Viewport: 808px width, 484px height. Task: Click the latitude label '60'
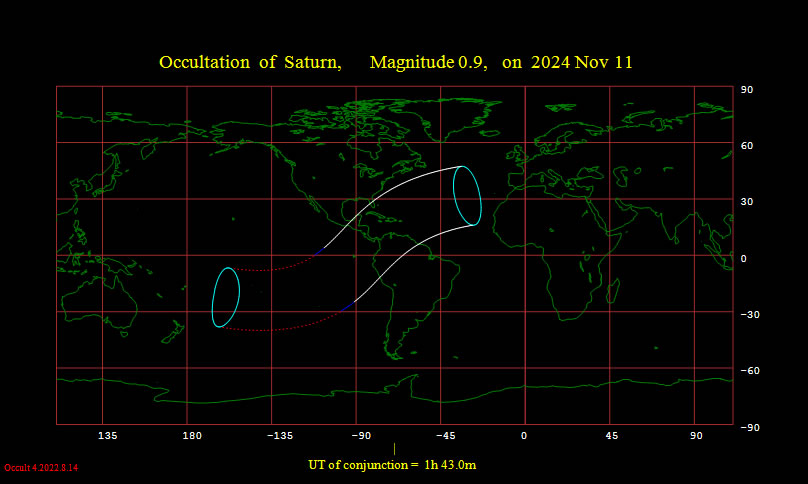(x=747, y=146)
